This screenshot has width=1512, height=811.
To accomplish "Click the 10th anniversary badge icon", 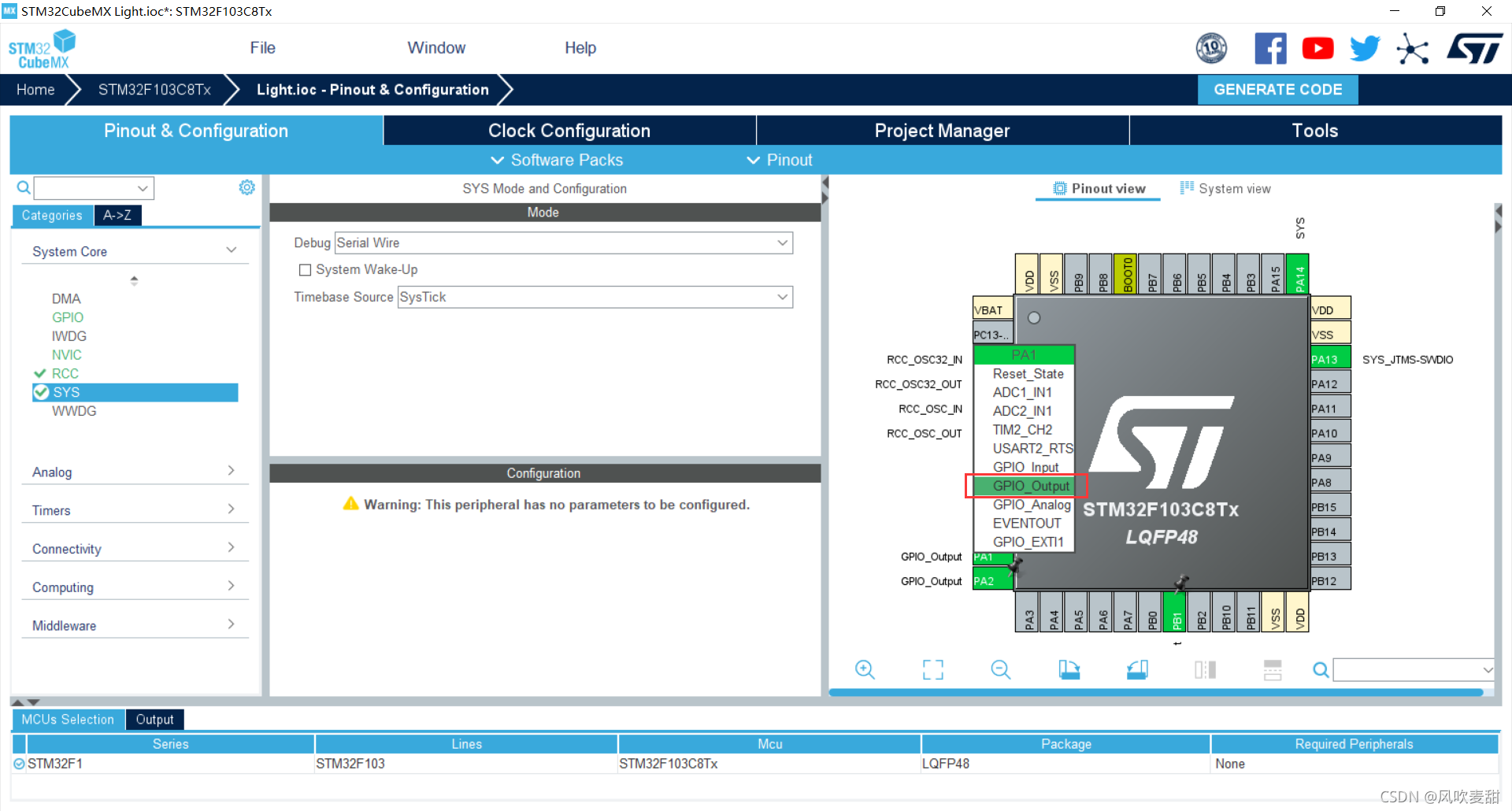I will click(x=1211, y=49).
